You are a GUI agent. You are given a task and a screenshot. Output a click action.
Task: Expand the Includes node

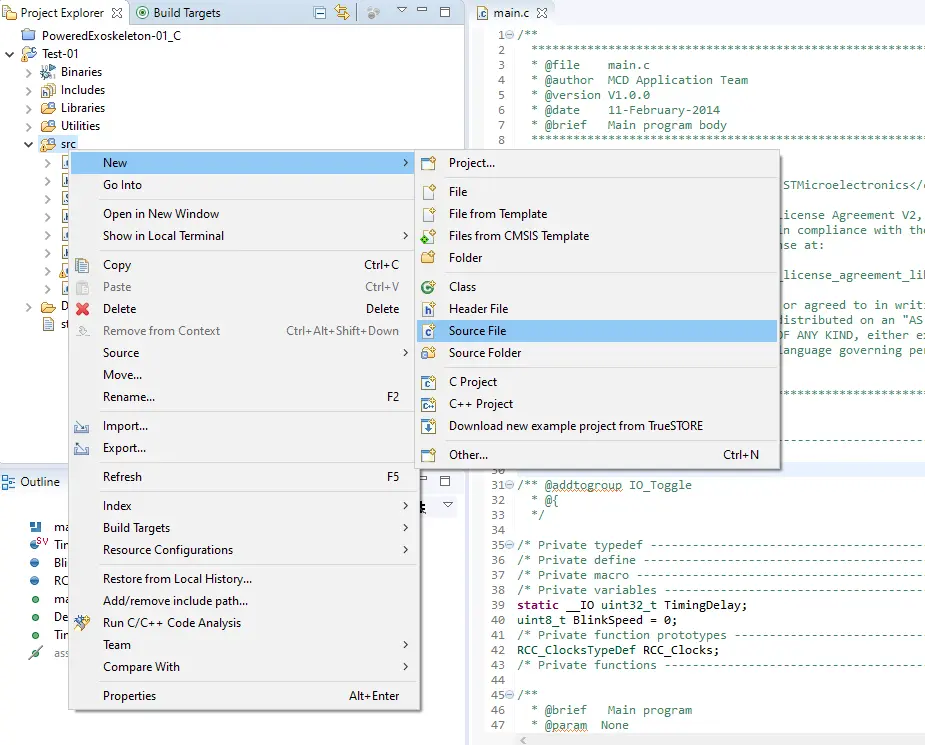tap(28, 91)
